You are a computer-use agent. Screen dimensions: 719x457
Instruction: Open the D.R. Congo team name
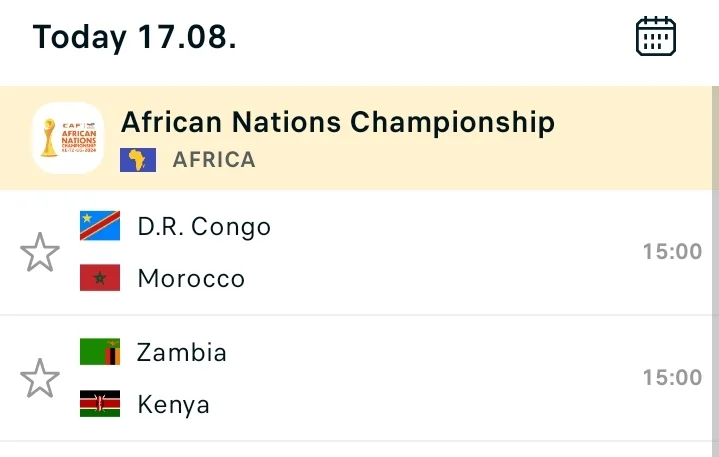(x=204, y=226)
